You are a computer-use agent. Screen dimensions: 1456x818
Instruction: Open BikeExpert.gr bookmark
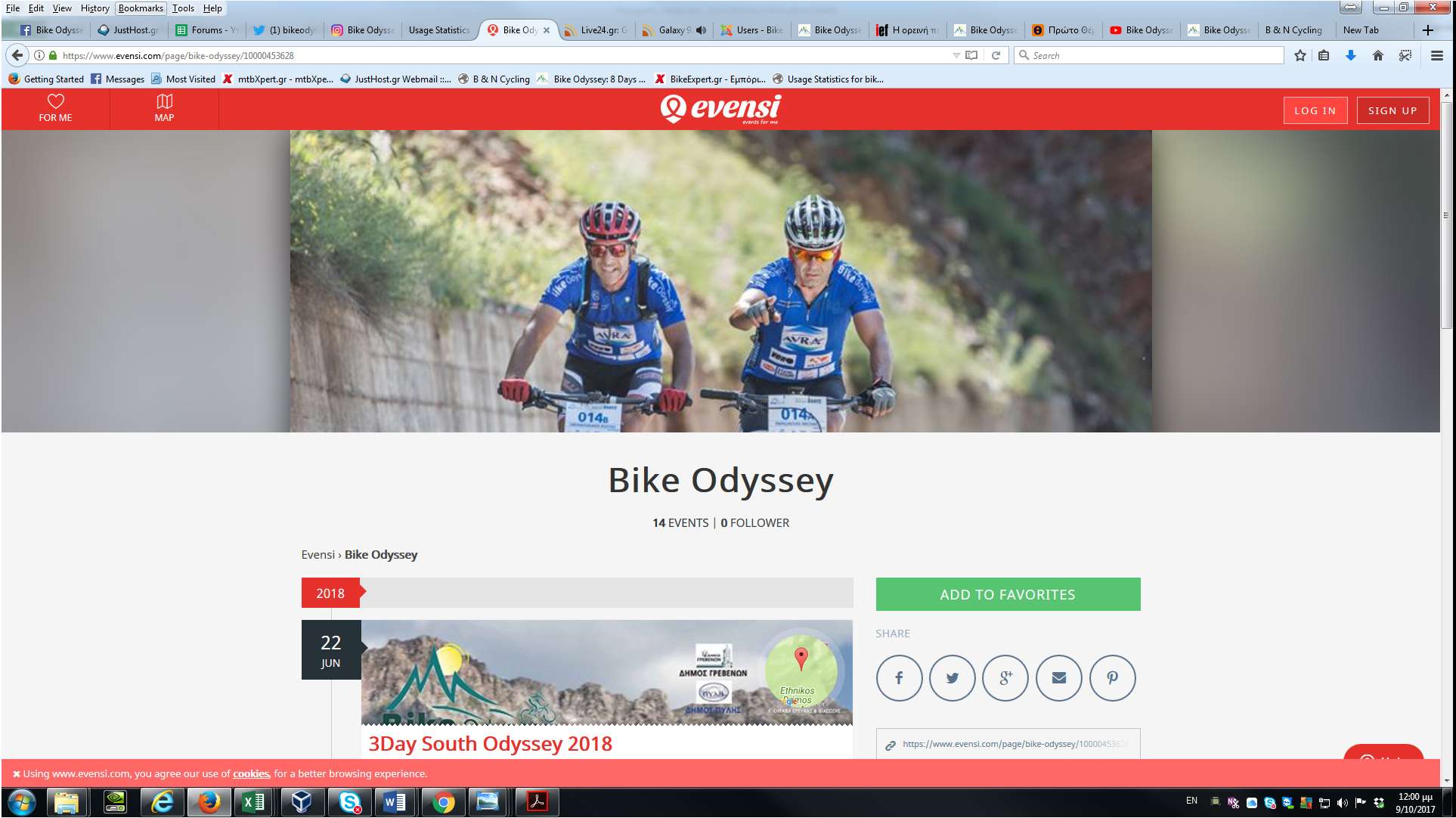(x=711, y=79)
